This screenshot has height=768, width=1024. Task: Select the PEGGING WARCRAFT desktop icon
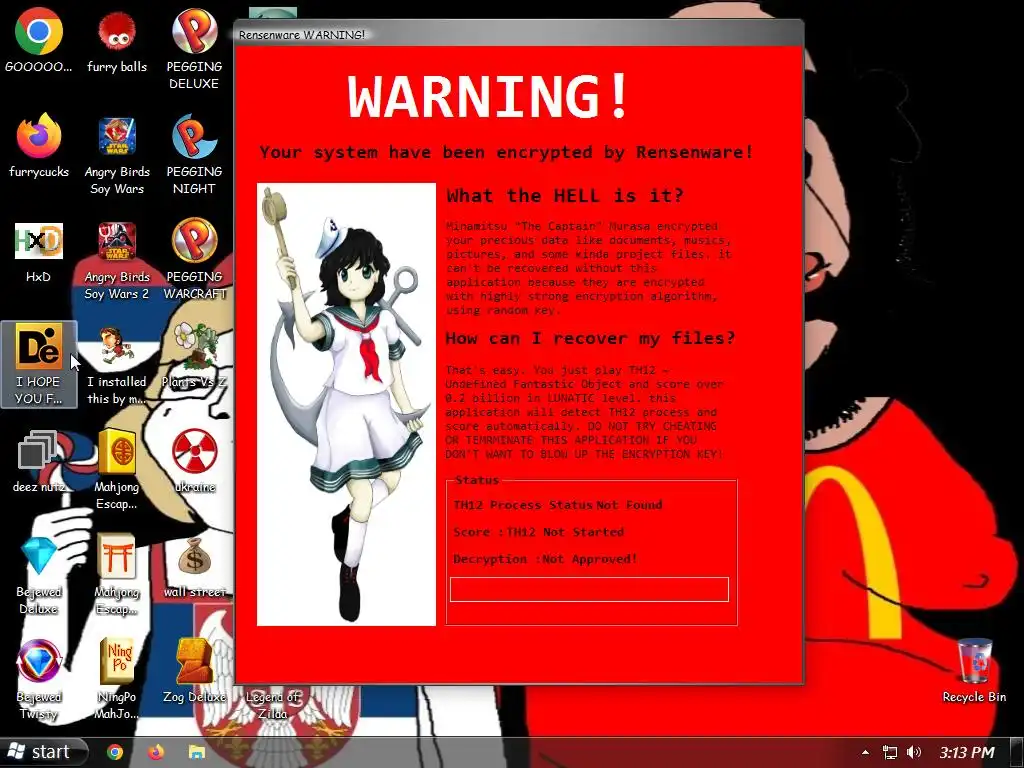[x=194, y=260]
